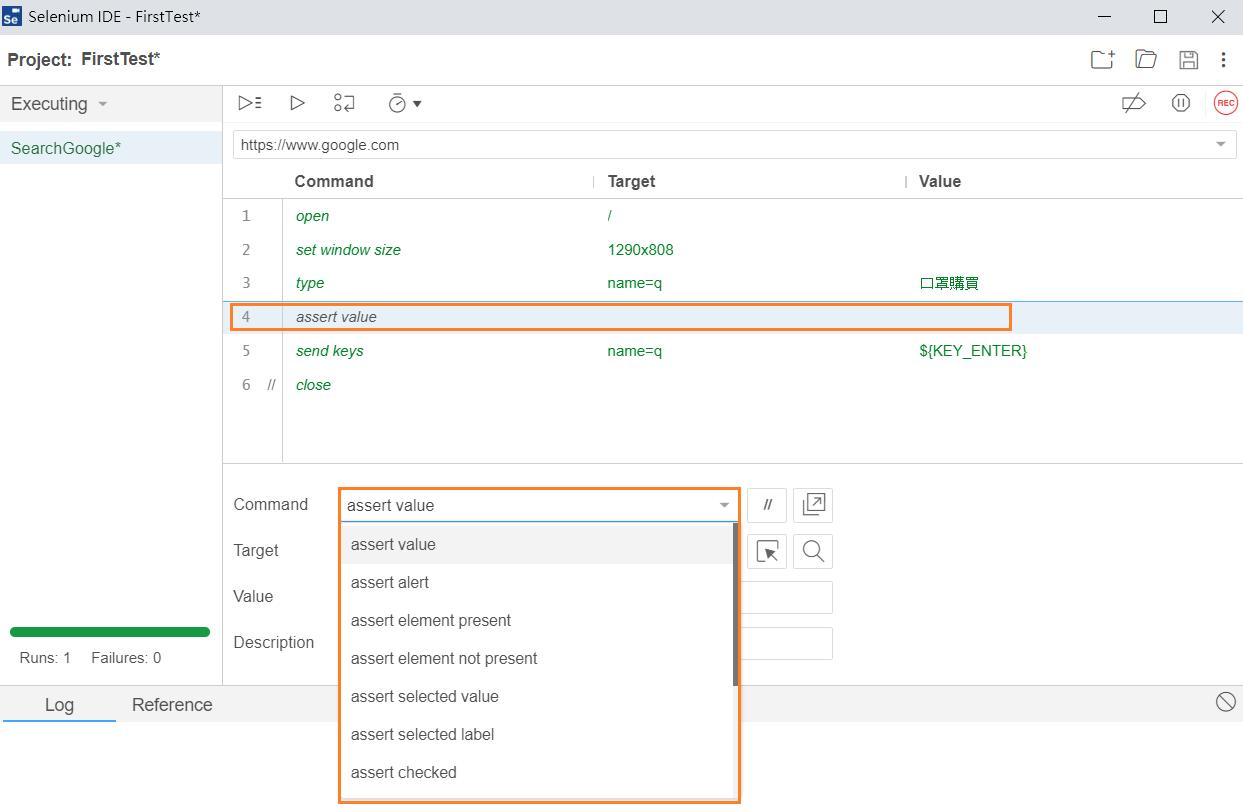Viewport: 1243px width, 812px height.
Task: Select the SearchGoogle test
Action: pyautogui.click(x=111, y=148)
